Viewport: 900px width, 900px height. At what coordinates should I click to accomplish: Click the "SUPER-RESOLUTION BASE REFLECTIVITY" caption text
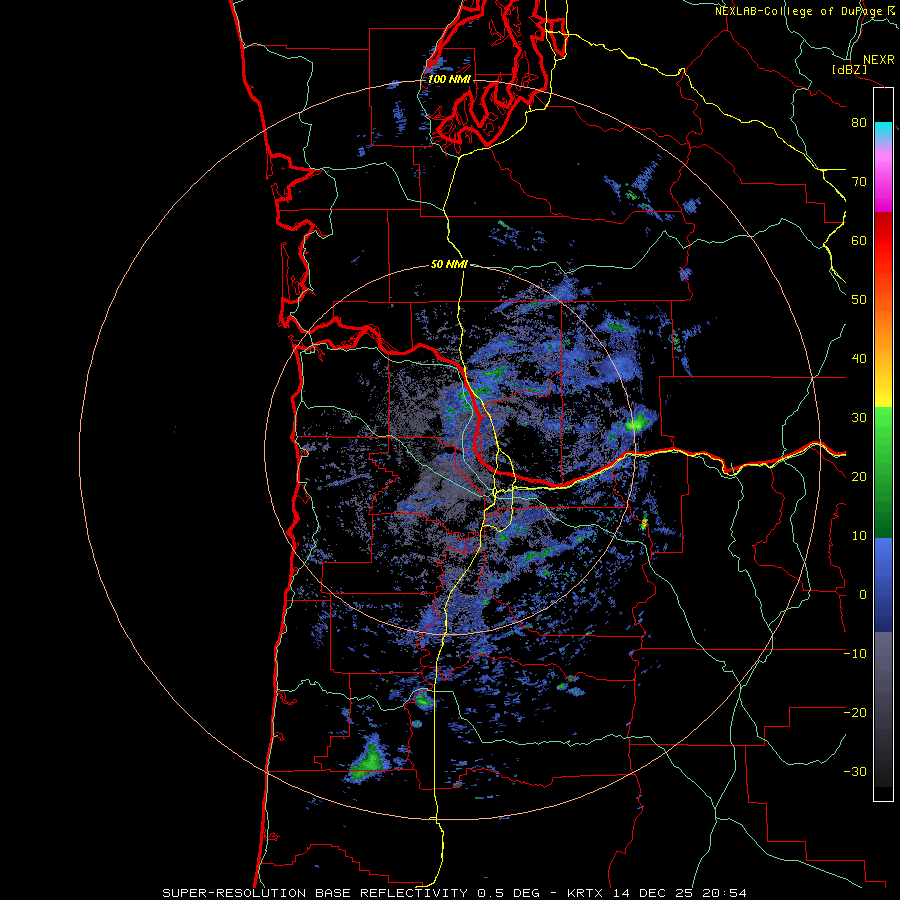[x=317, y=893]
